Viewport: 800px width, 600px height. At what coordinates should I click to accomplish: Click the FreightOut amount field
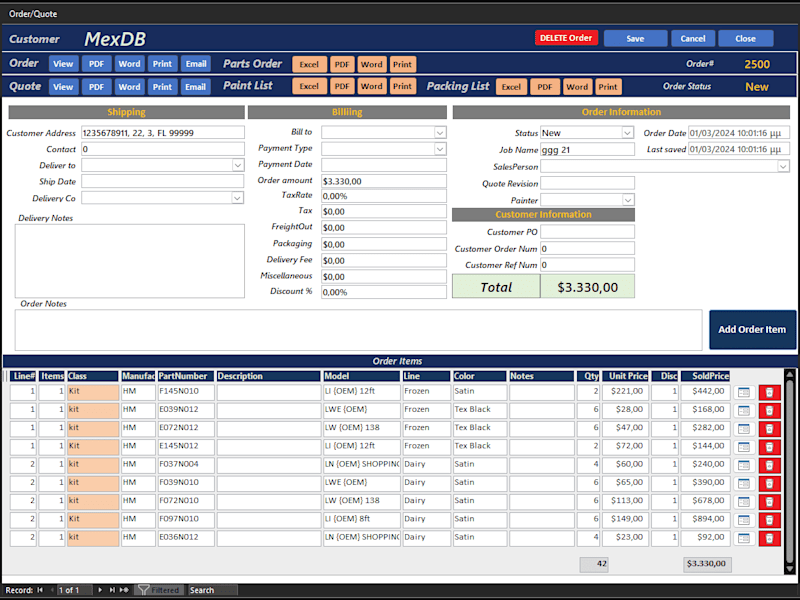pos(384,228)
